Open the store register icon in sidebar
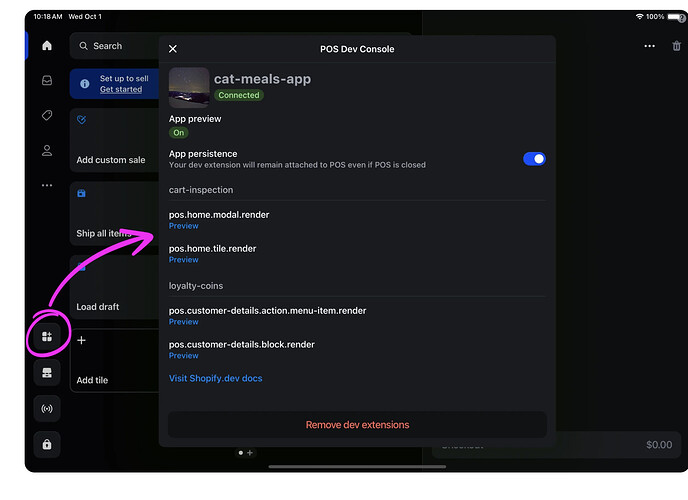The image size is (688, 500). pos(47,373)
